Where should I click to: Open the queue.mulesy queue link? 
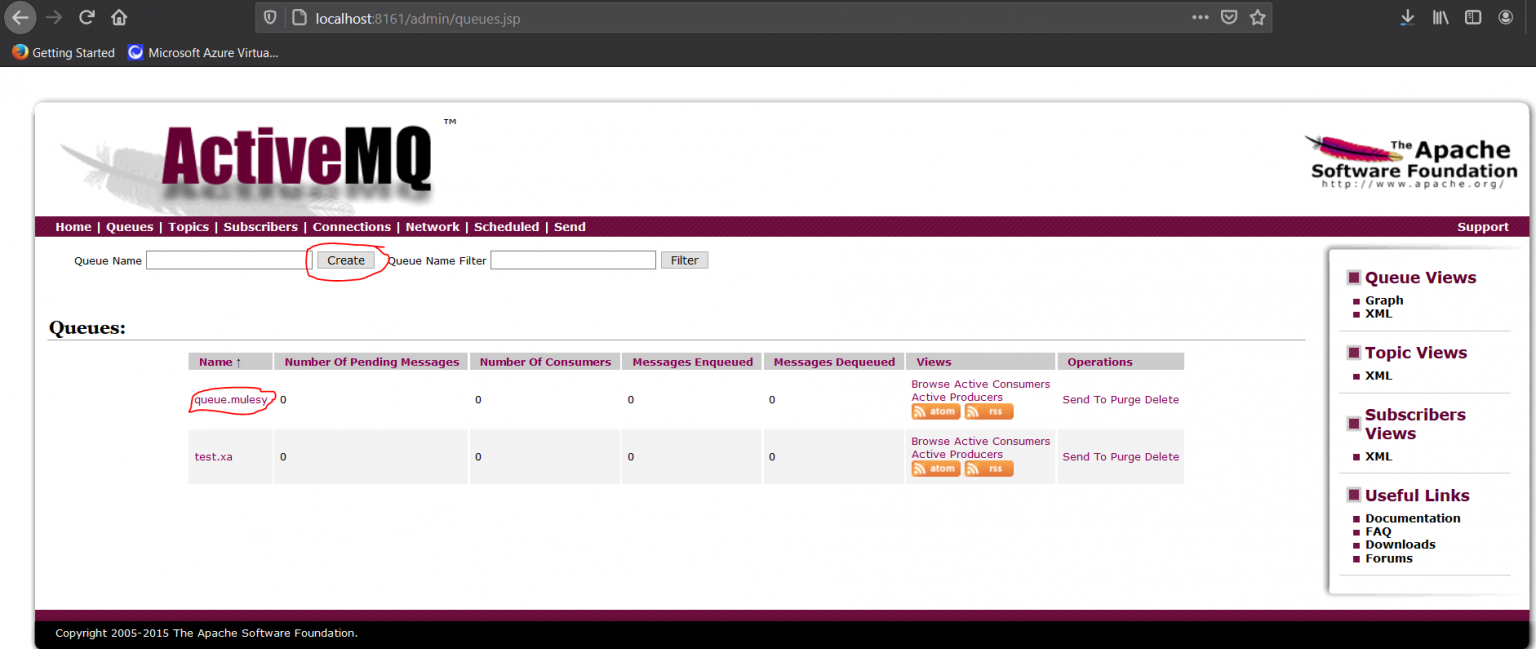coord(231,399)
